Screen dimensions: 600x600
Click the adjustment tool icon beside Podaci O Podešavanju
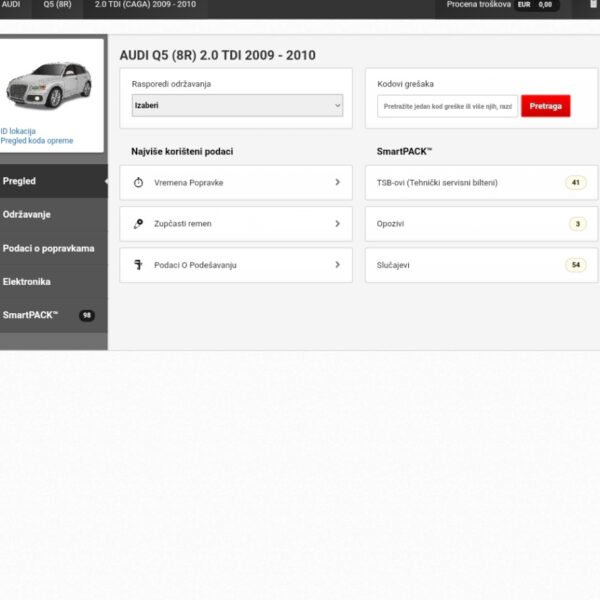click(138, 265)
